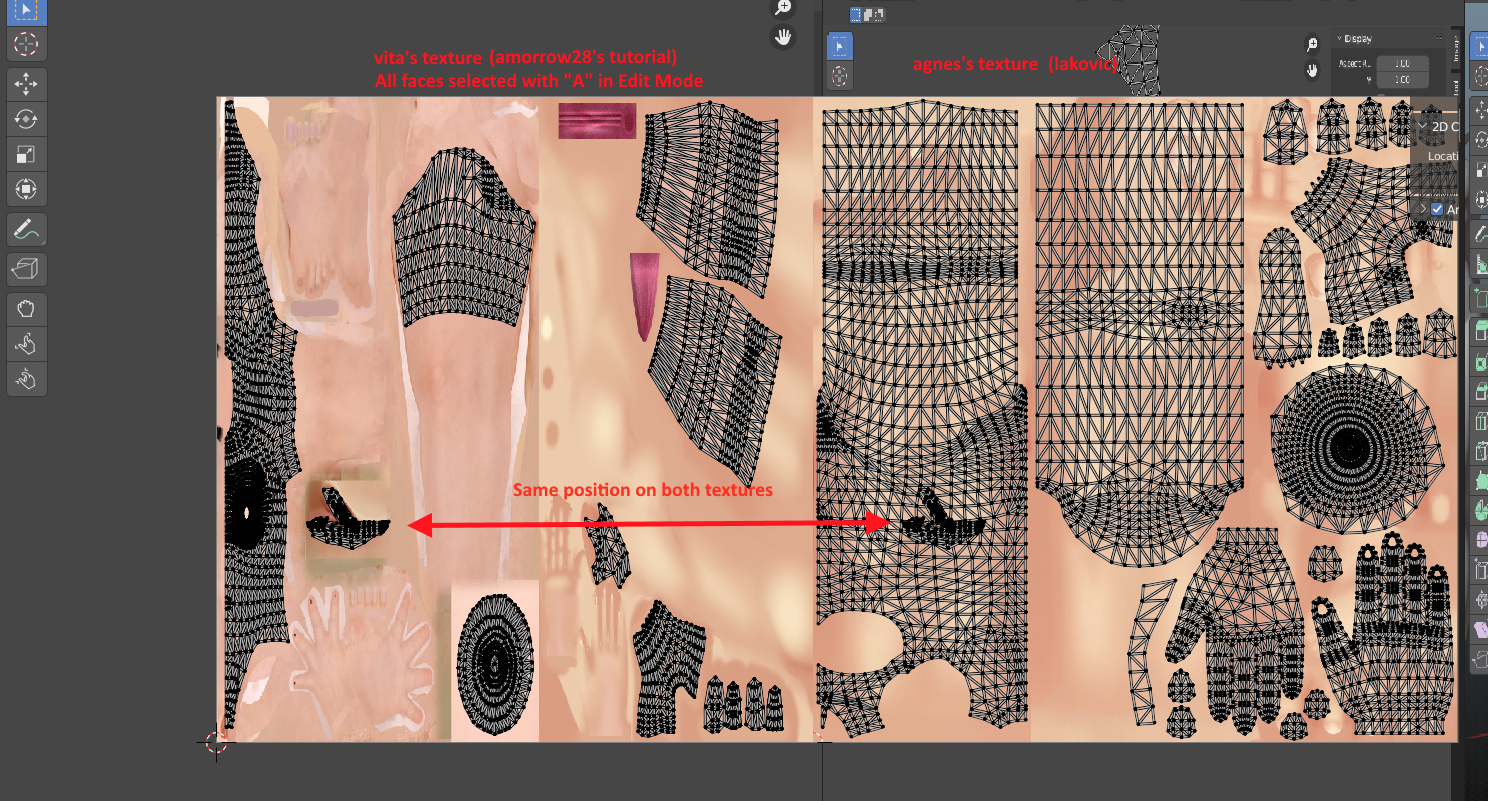Pick the 2D Cursor tool in agnes's texture editor
This screenshot has width=1488, height=801.
(840, 75)
